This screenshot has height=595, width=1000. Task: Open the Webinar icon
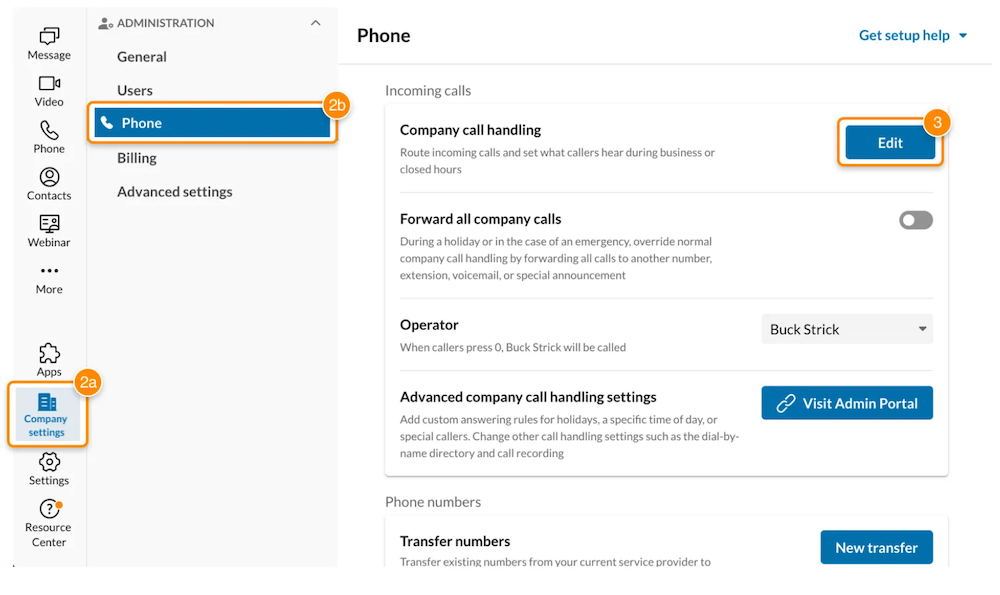coord(49,224)
